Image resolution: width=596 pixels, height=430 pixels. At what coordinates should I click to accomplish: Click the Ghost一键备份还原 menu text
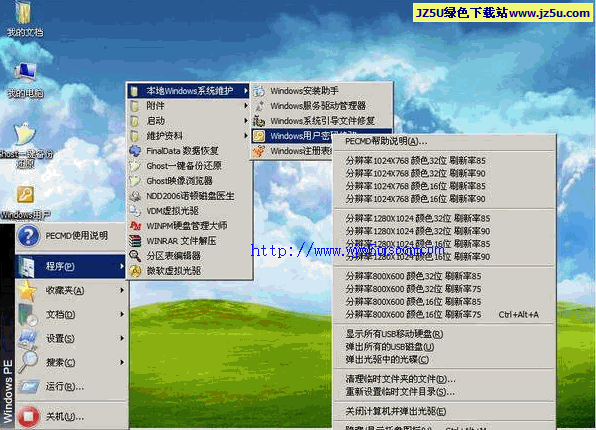tap(184, 166)
